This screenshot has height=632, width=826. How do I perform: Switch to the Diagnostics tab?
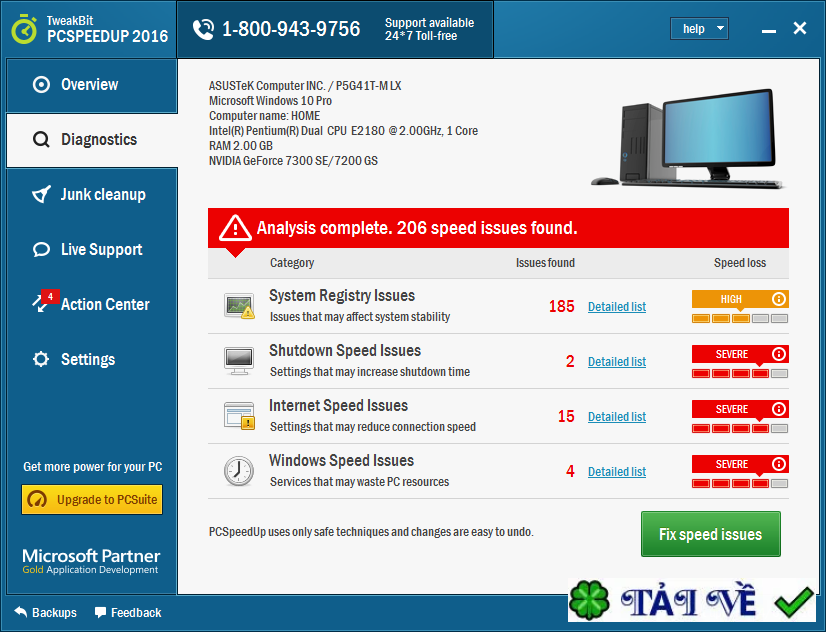pos(92,140)
